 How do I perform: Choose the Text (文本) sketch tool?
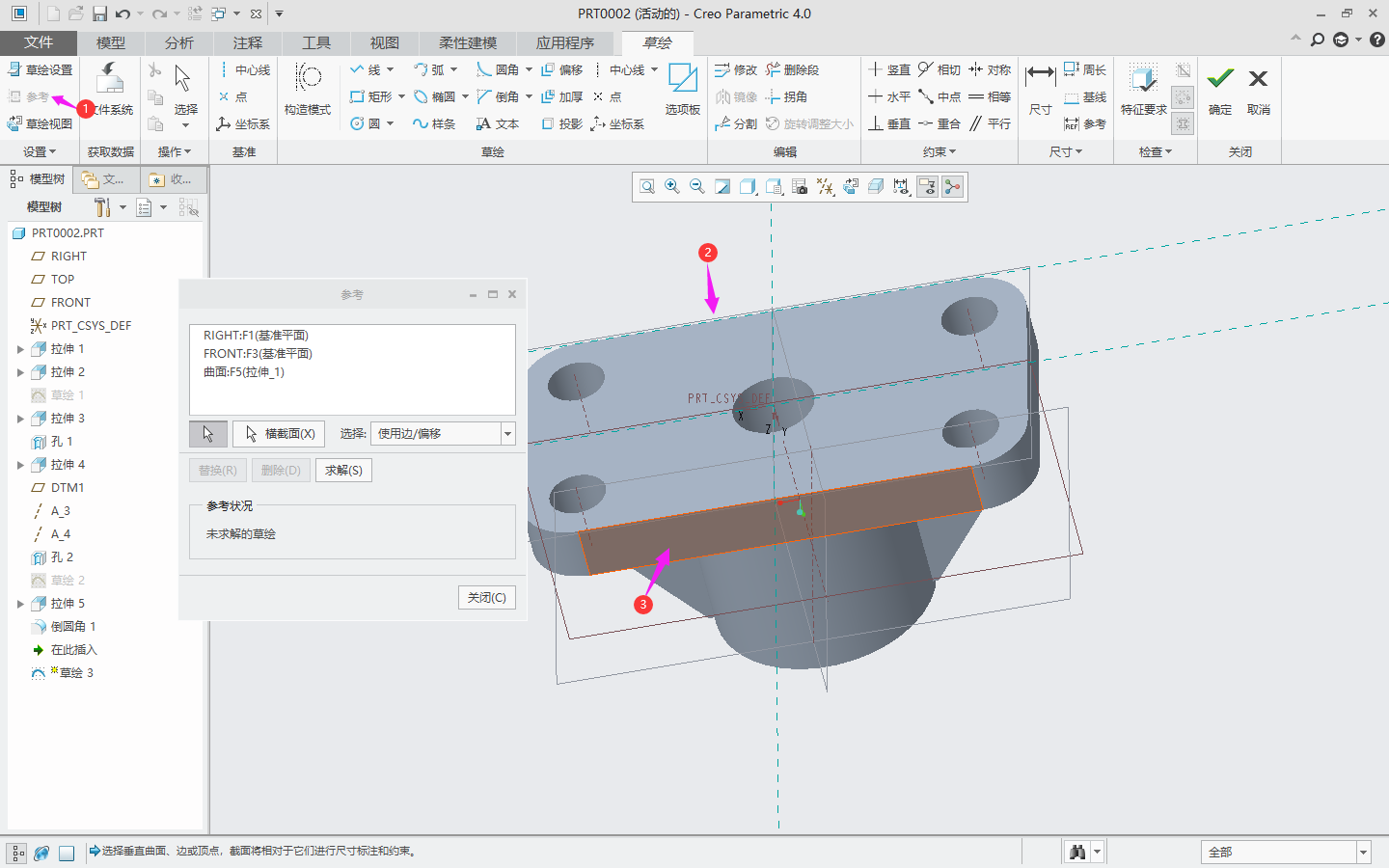[x=498, y=123]
